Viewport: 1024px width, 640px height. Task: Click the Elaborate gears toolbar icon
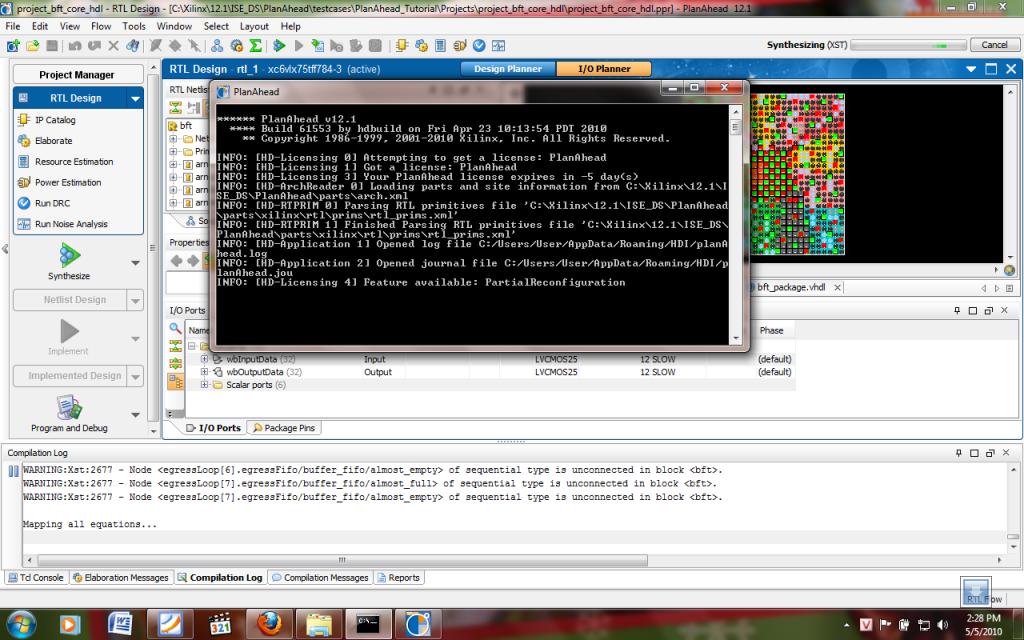[x=421, y=46]
